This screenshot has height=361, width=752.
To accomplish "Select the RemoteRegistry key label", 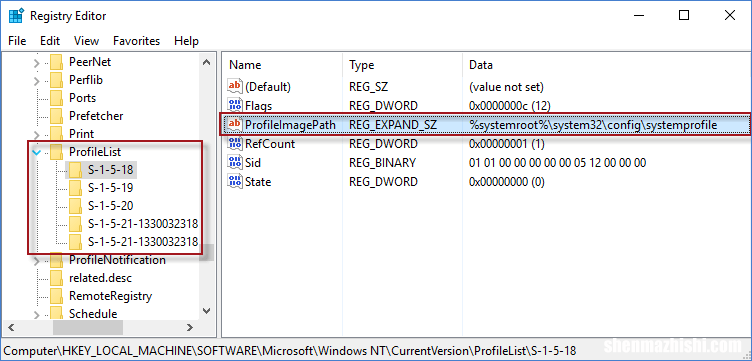I will (111, 296).
